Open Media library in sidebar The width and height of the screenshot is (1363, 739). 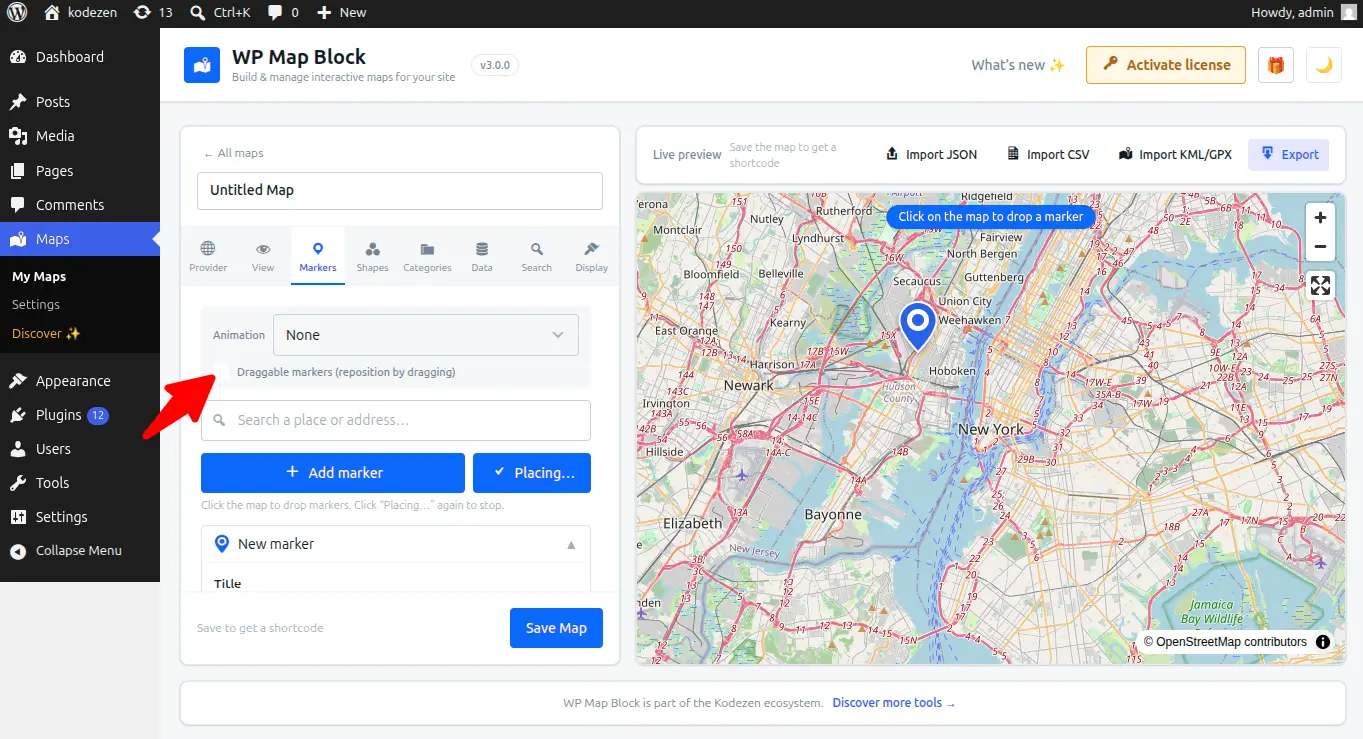tap(80, 136)
